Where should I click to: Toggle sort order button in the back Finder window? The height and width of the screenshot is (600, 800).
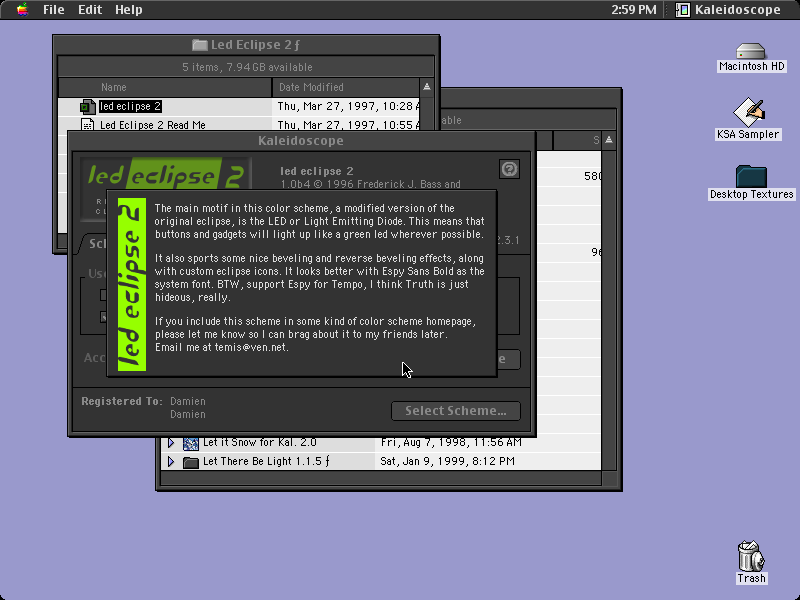click(609, 140)
